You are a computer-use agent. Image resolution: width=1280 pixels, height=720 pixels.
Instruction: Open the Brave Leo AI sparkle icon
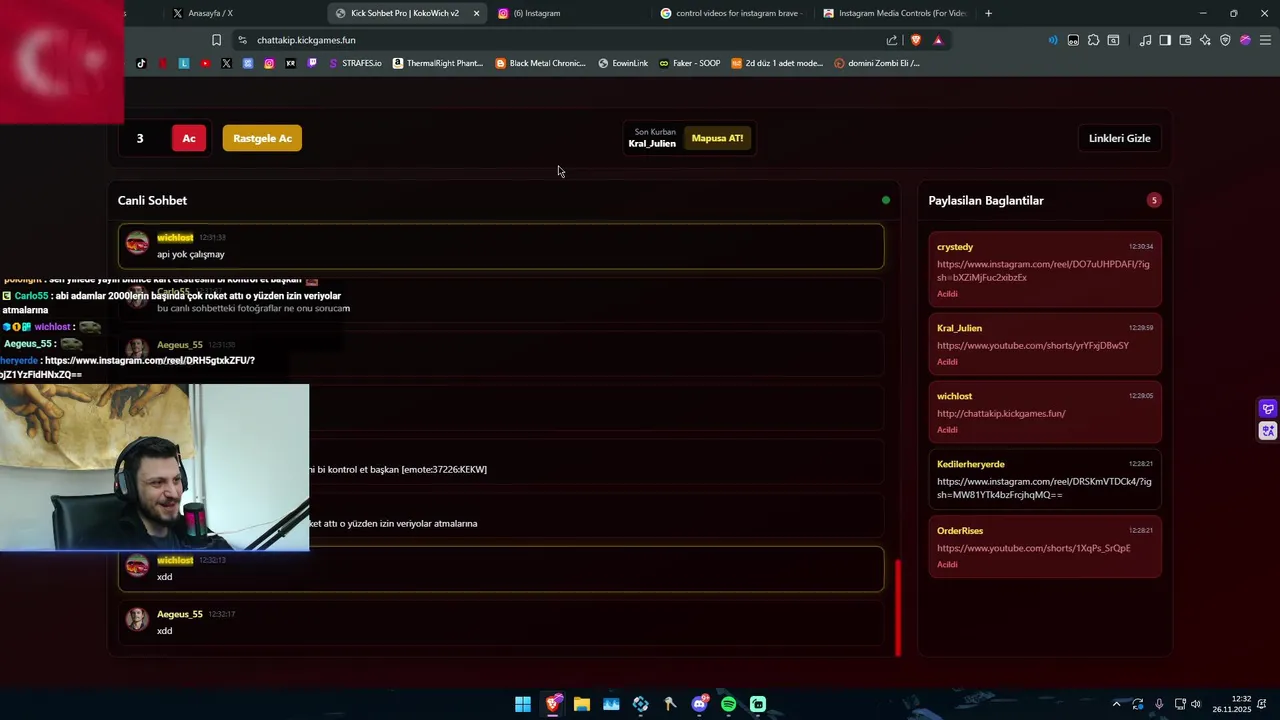[x=1205, y=40]
